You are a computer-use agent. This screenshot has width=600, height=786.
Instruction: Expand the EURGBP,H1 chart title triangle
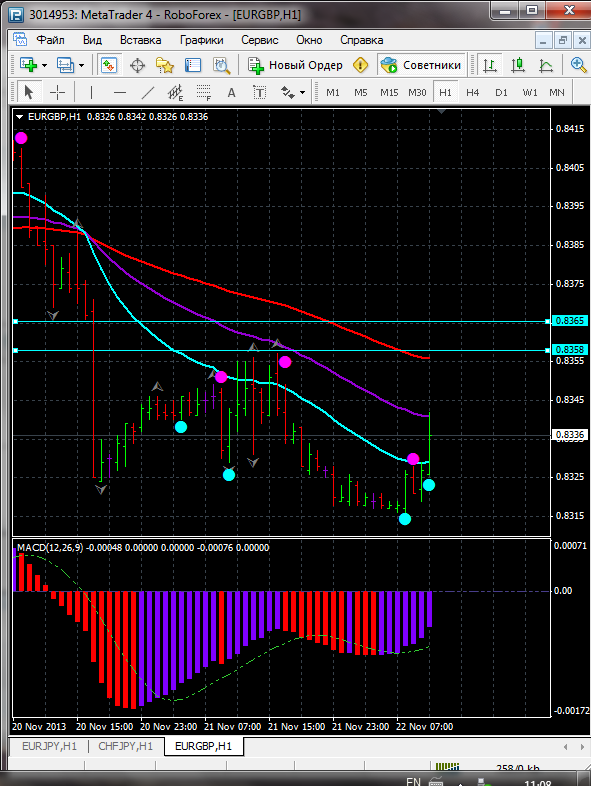point(20,117)
